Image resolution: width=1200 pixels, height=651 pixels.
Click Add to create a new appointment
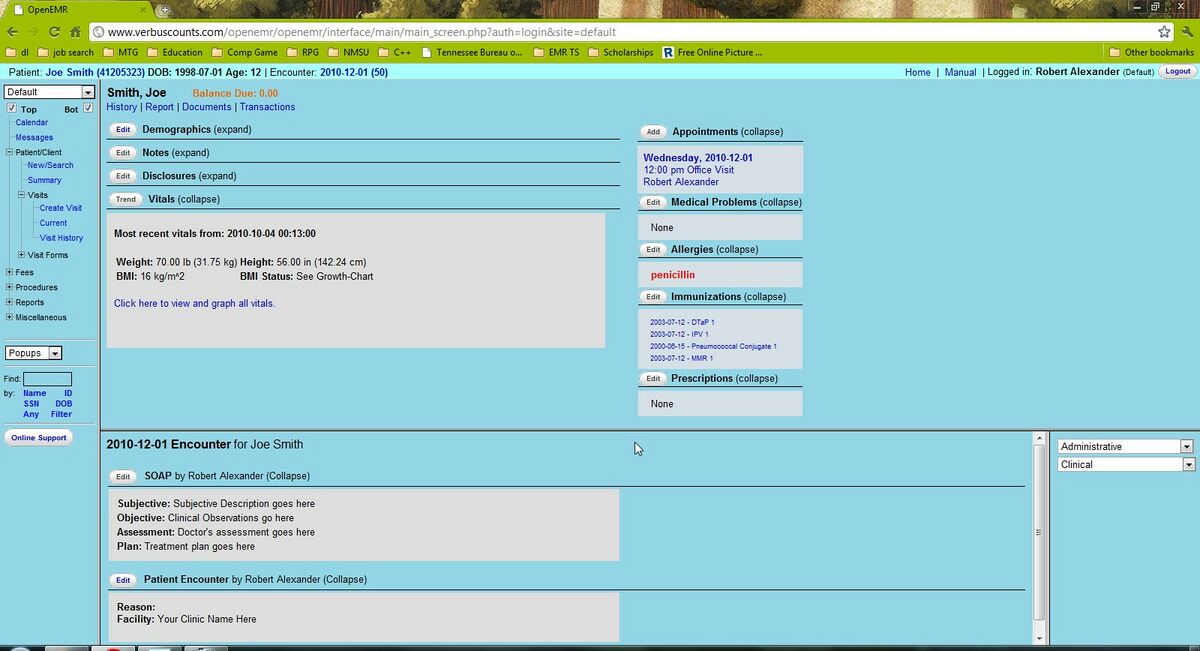[652, 131]
